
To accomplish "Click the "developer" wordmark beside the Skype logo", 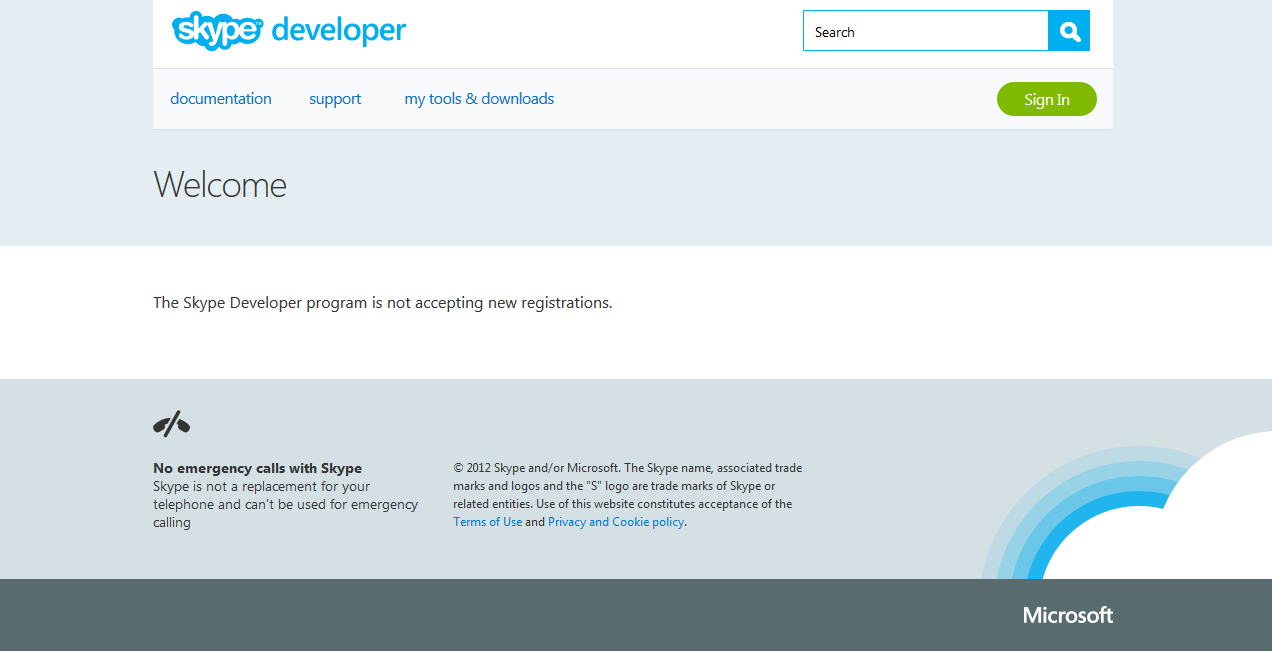I will tap(338, 30).
